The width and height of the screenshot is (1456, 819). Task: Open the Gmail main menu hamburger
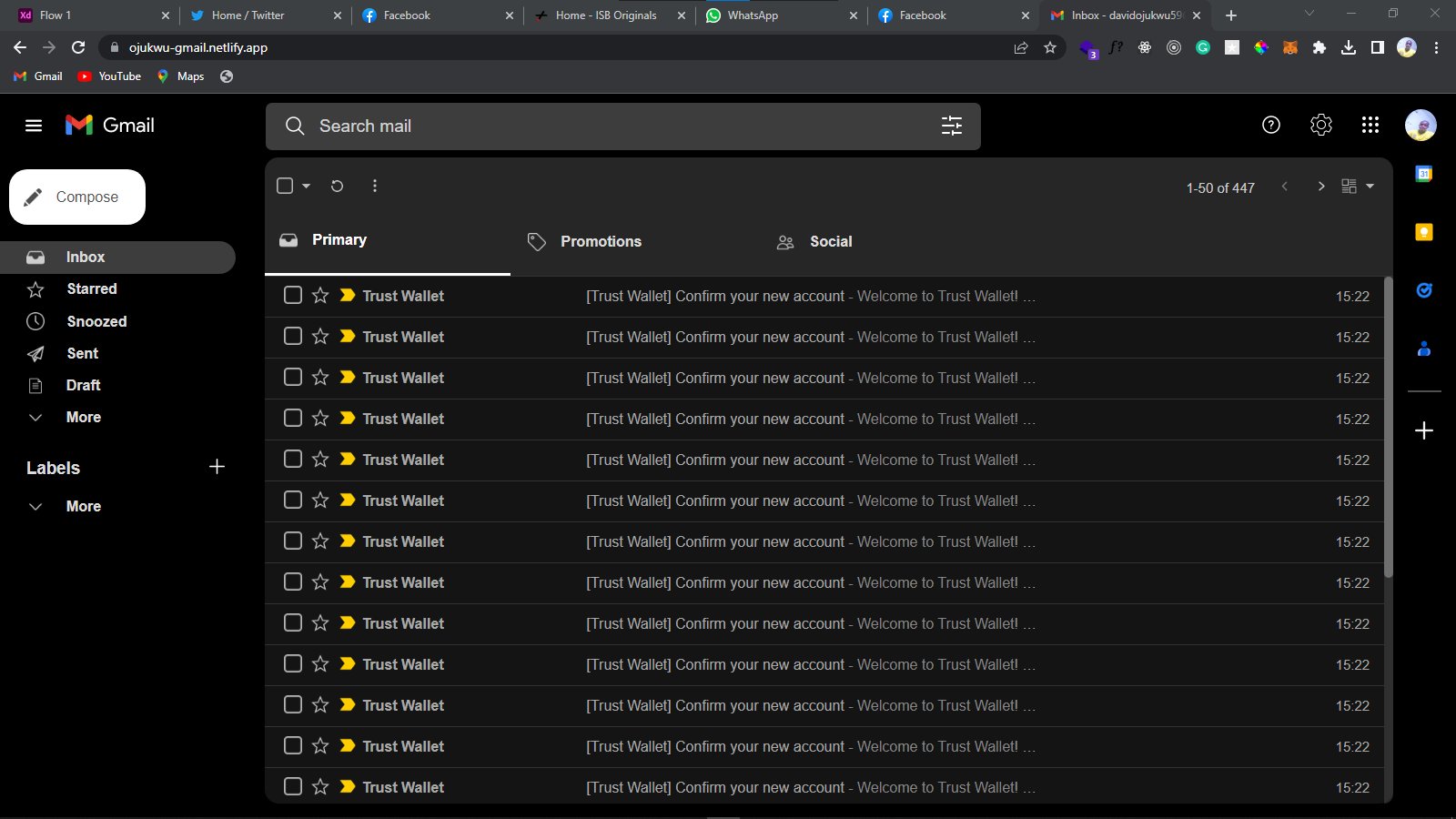(34, 126)
